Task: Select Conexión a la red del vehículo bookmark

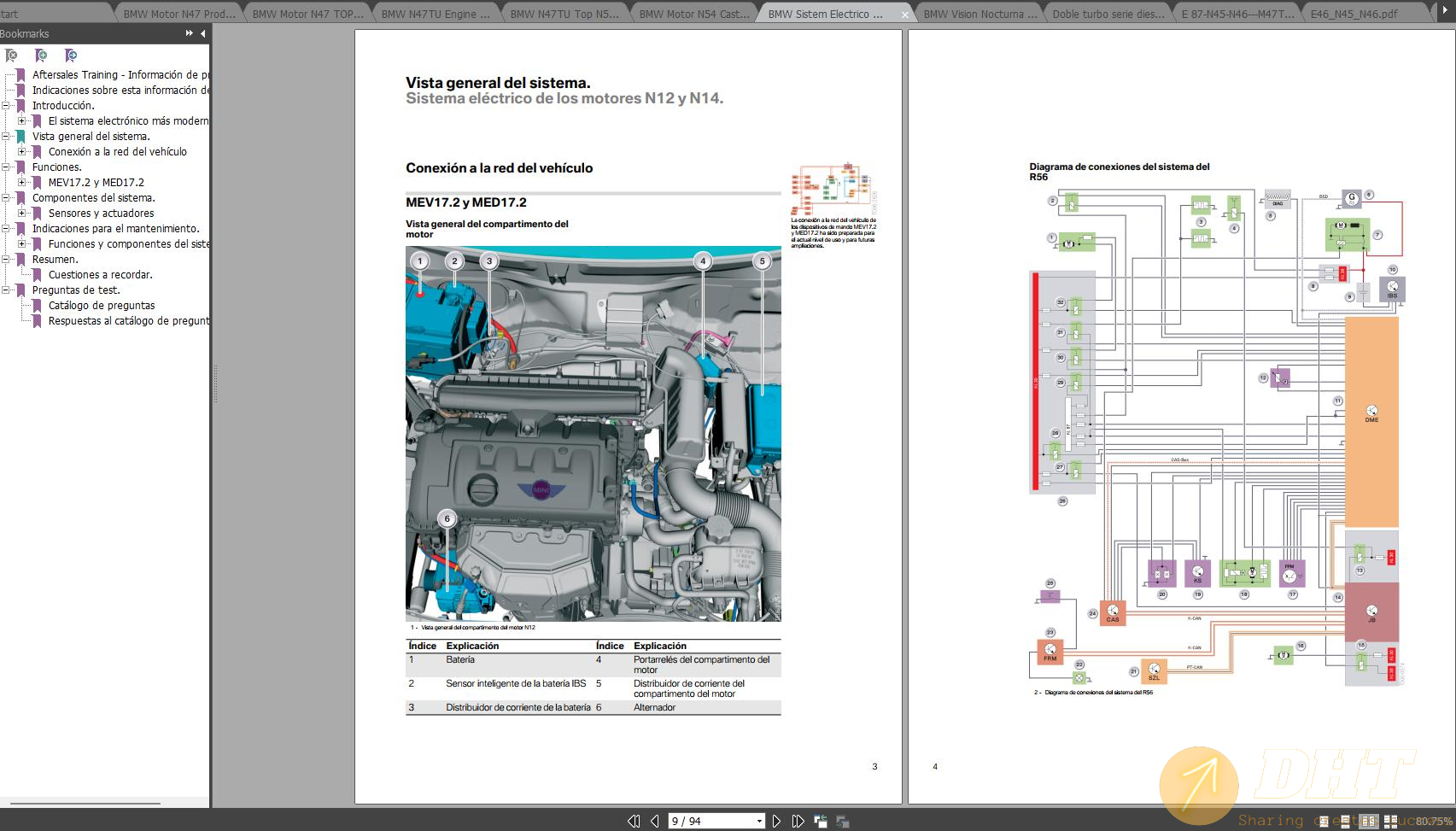Action: click(117, 152)
